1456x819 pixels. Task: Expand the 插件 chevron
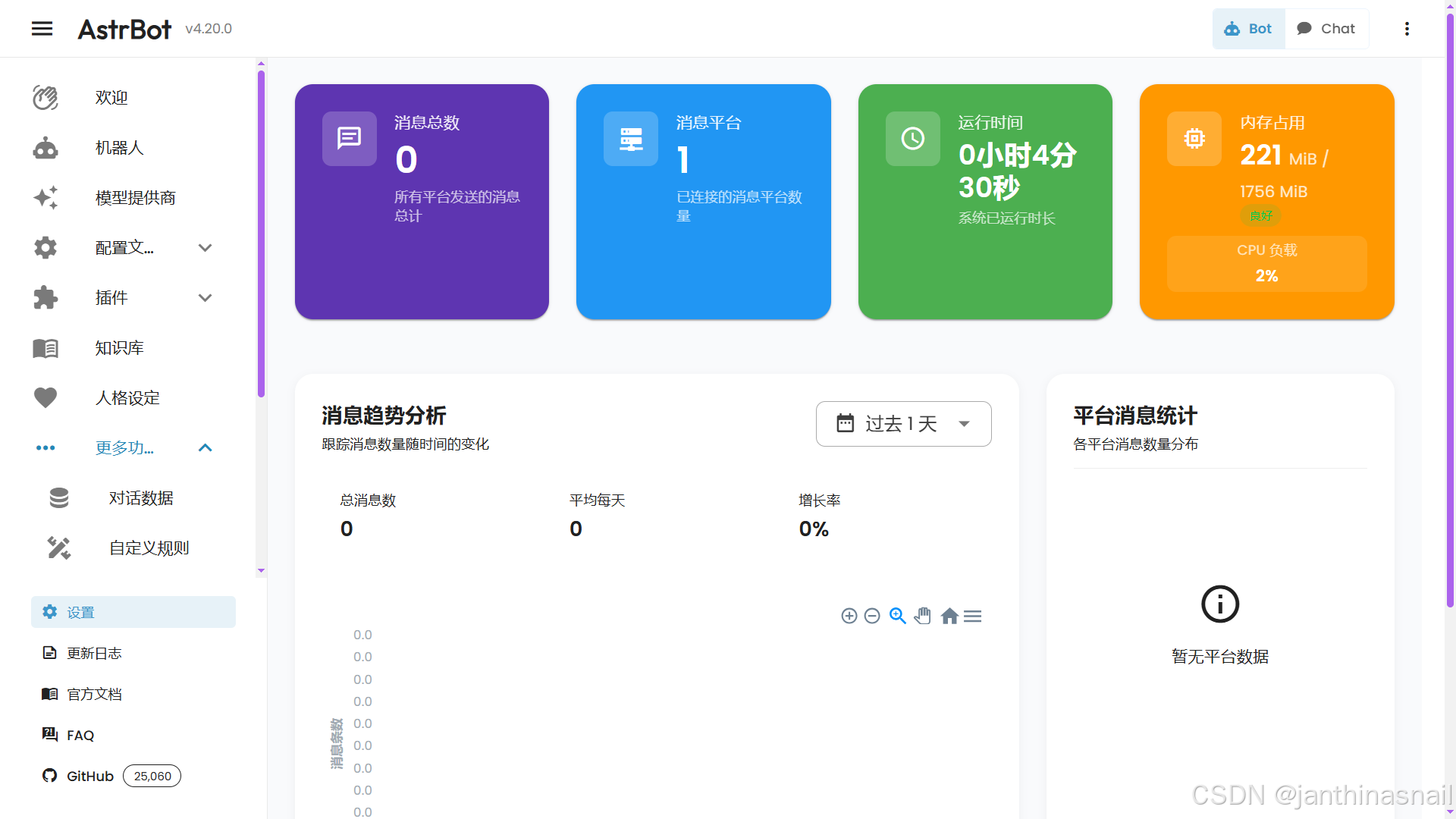point(205,298)
